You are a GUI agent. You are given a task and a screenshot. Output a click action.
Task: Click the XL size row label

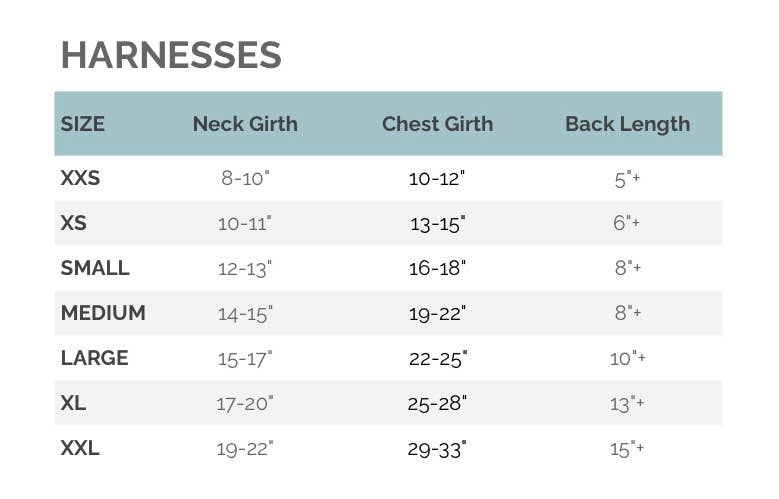73,403
